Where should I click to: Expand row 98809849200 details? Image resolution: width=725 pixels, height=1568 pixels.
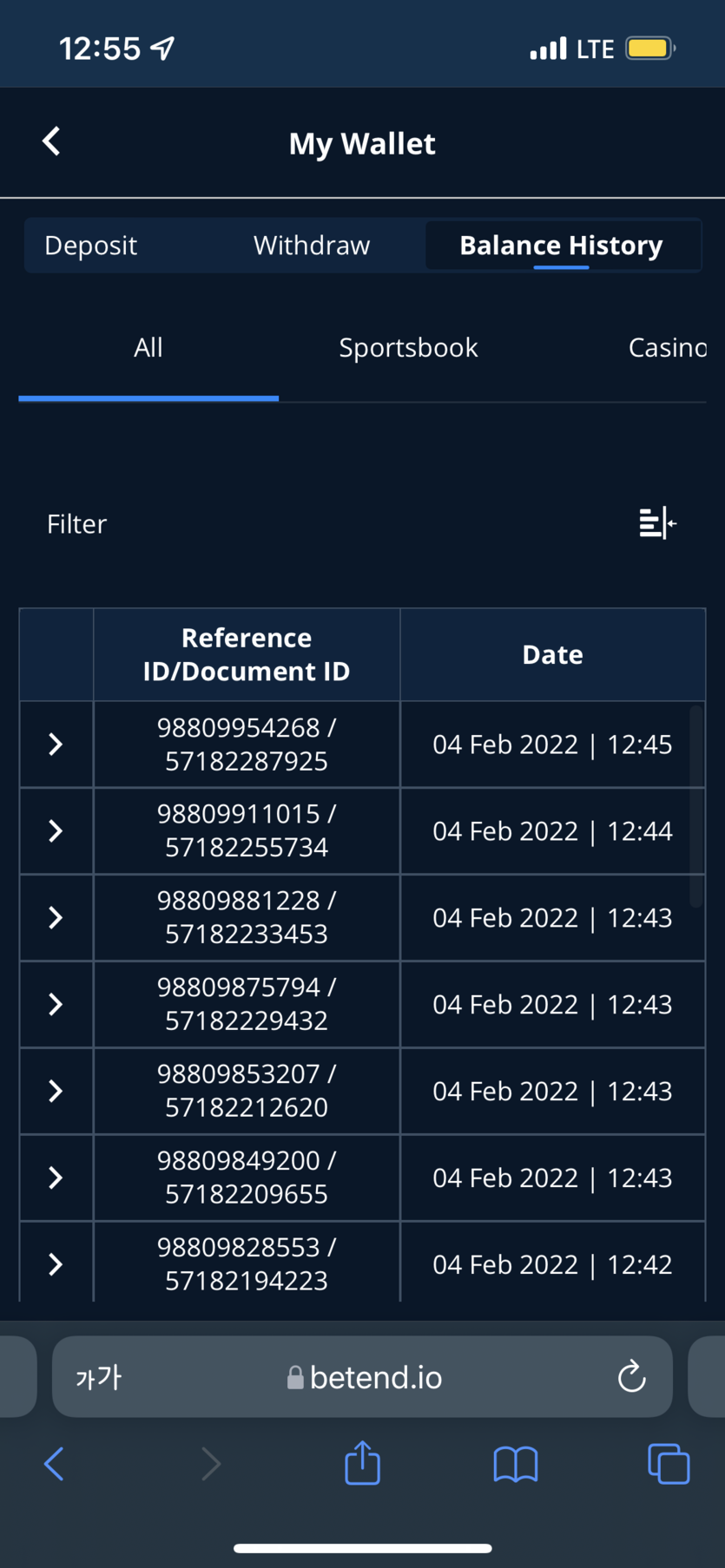56,1178
